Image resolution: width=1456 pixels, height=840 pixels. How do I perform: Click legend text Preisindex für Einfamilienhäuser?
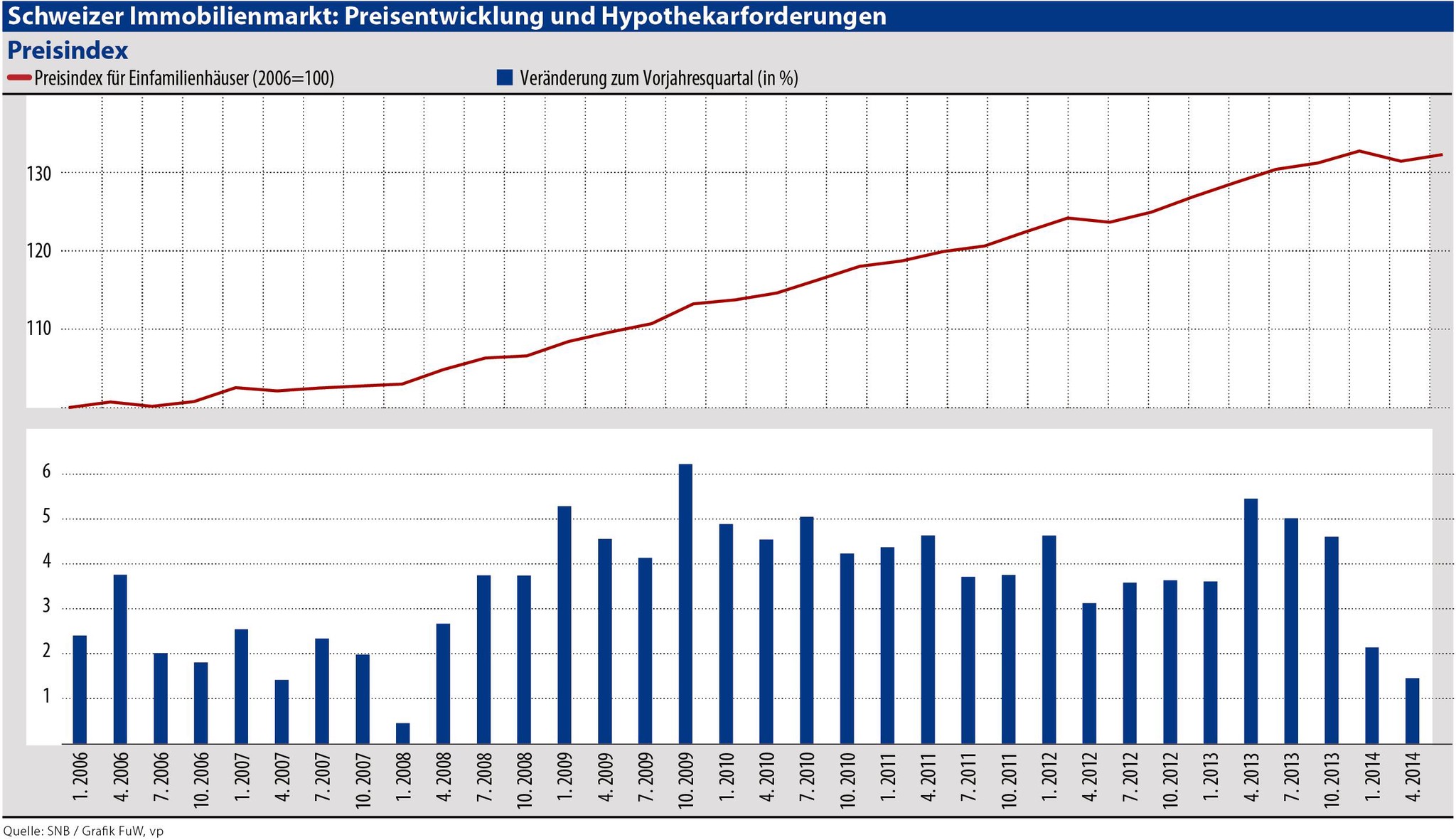pyautogui.click(x=184, y=78)
